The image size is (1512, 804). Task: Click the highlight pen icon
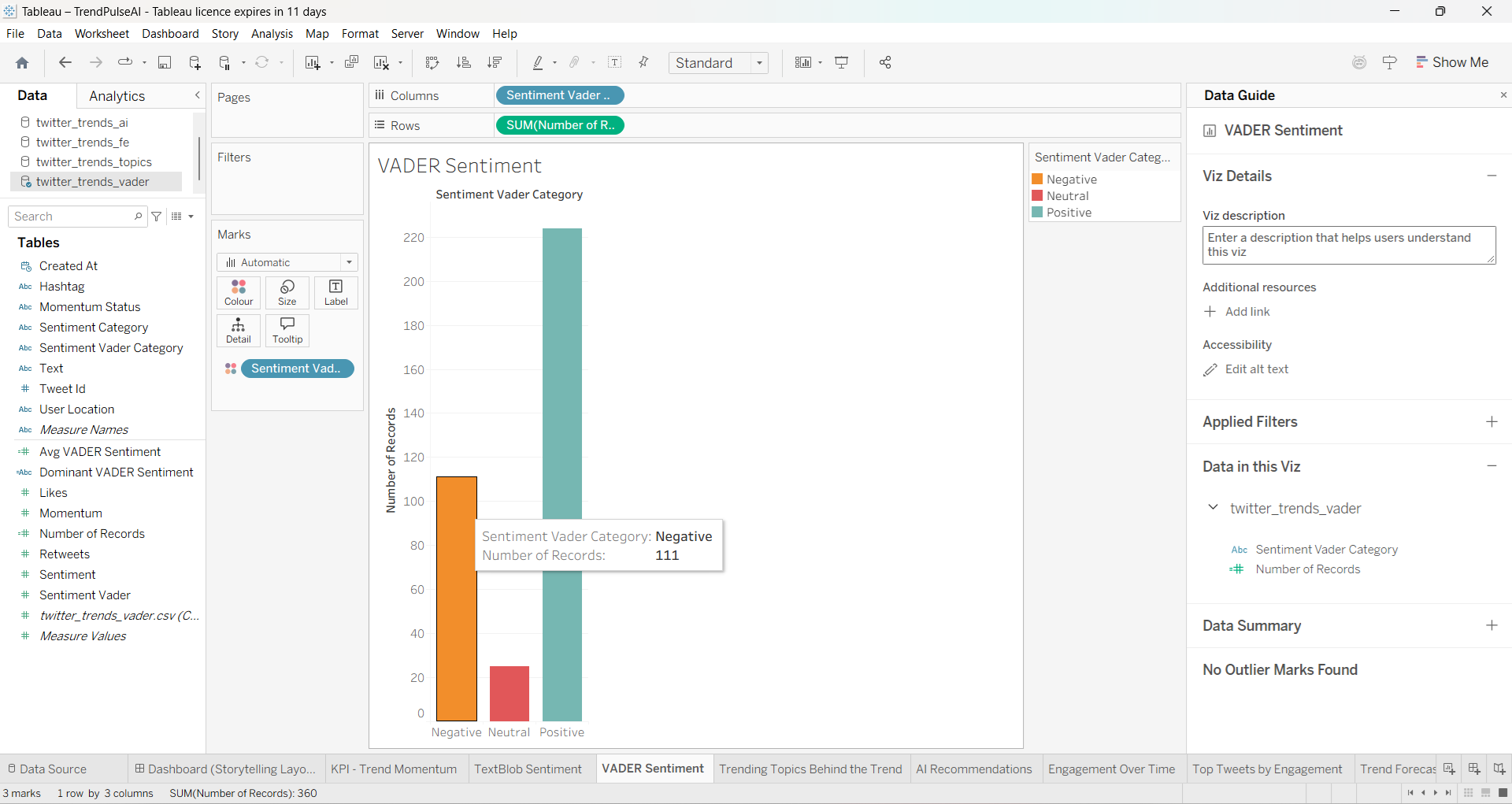click(x=539, y=62)
